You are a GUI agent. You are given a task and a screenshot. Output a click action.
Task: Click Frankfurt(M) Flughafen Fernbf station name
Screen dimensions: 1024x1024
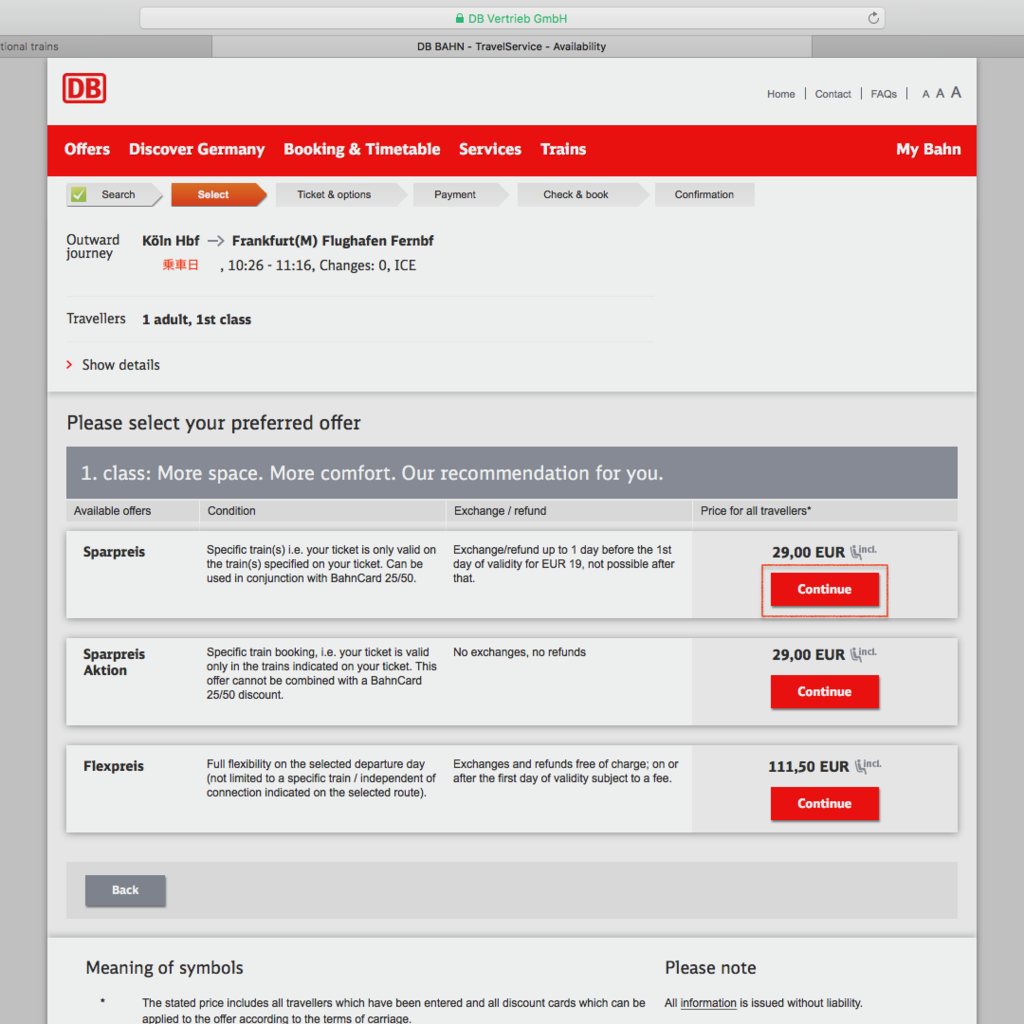coord(332,241)
